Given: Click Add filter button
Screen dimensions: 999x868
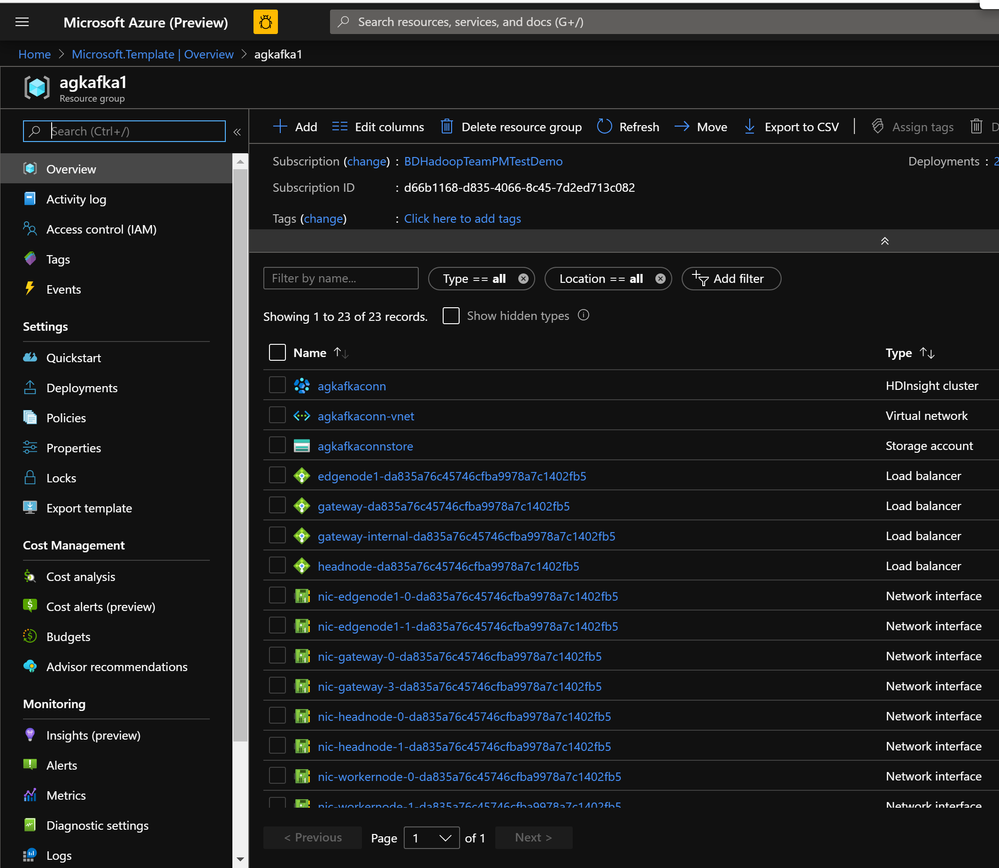Looking at the screenshot, I should (x=731, y=278).
